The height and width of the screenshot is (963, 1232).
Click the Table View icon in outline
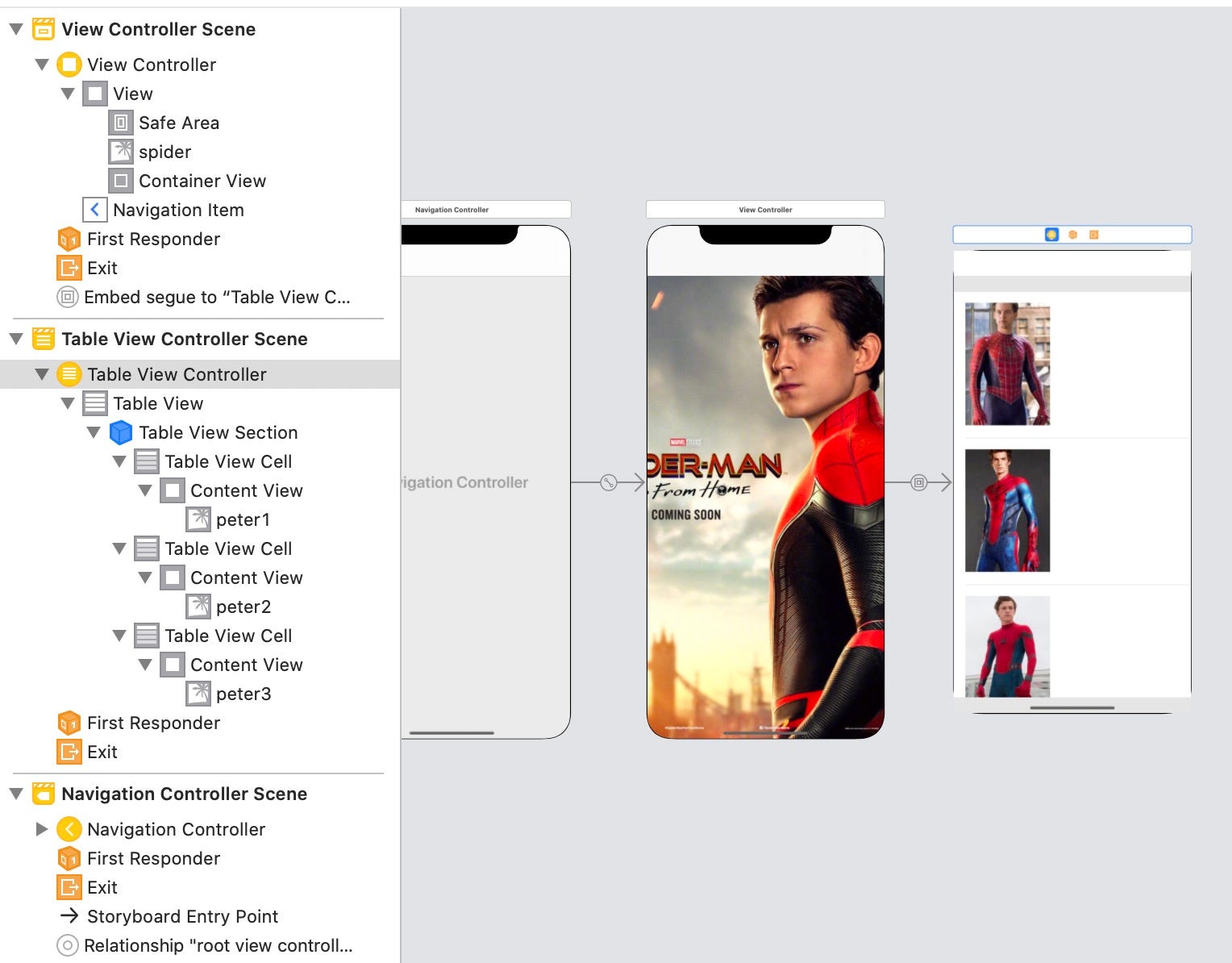tap(94, 403)
